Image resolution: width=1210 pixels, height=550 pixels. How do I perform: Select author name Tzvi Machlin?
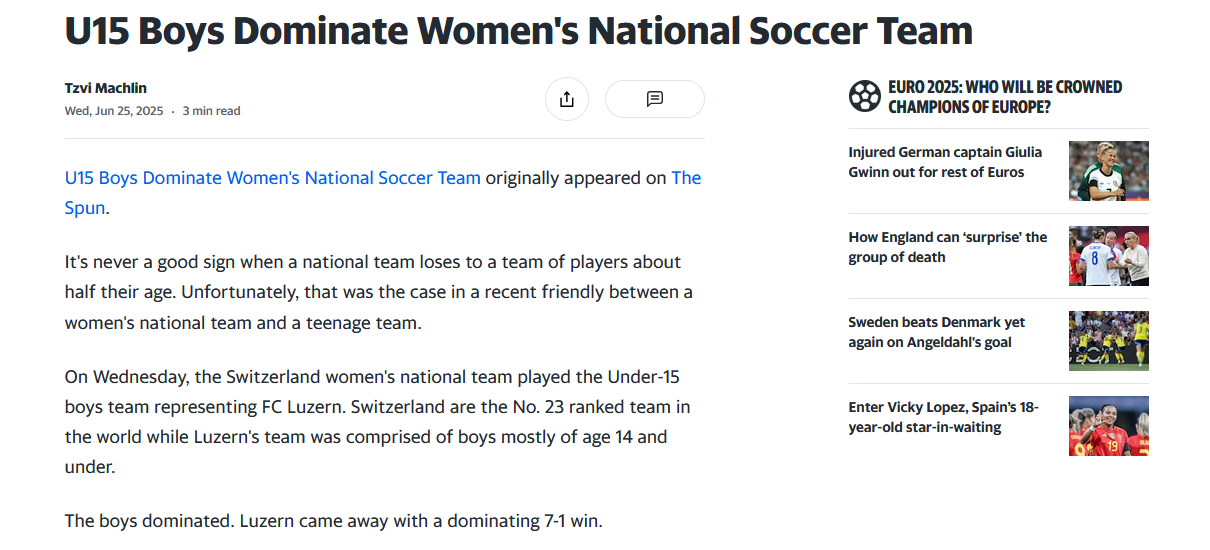point(106,88)
